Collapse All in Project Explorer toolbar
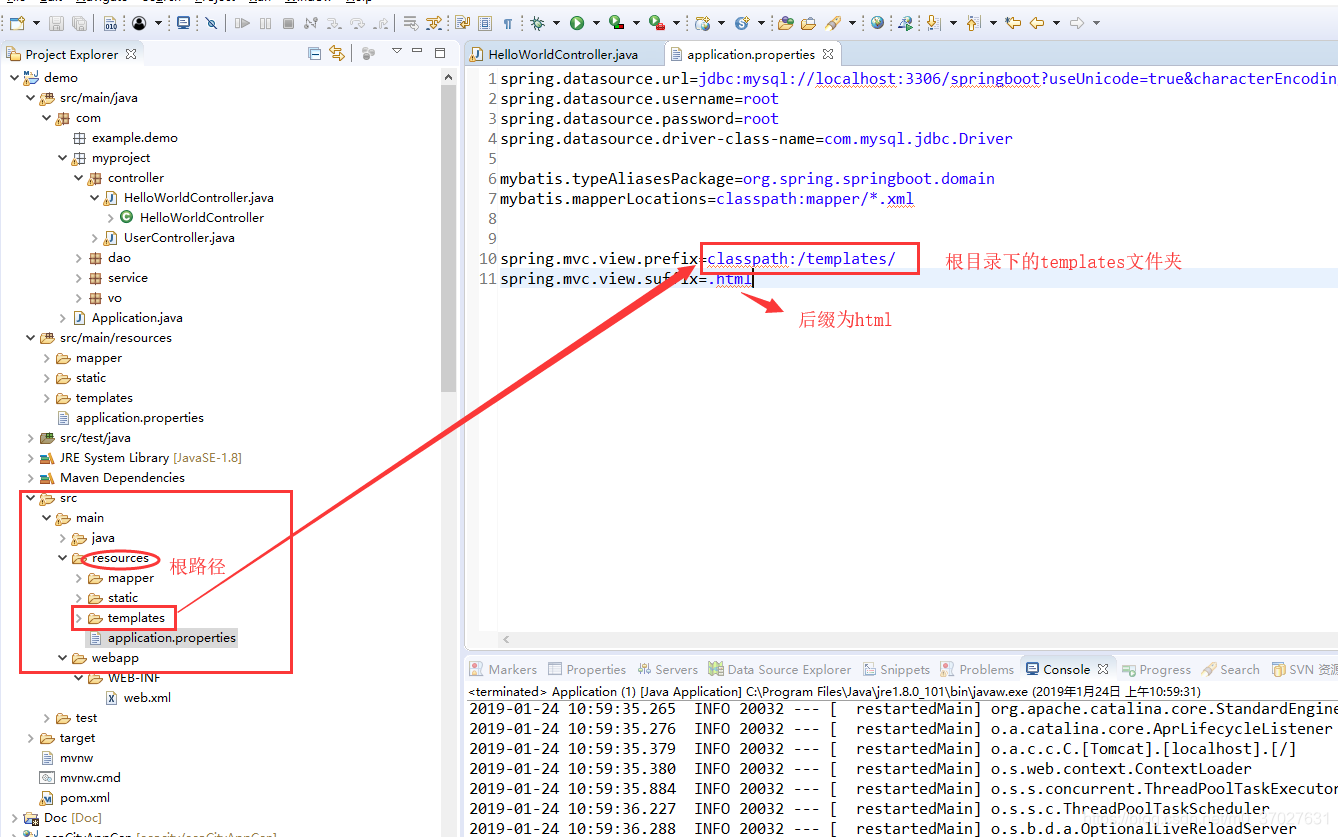 tap(315, 53)
